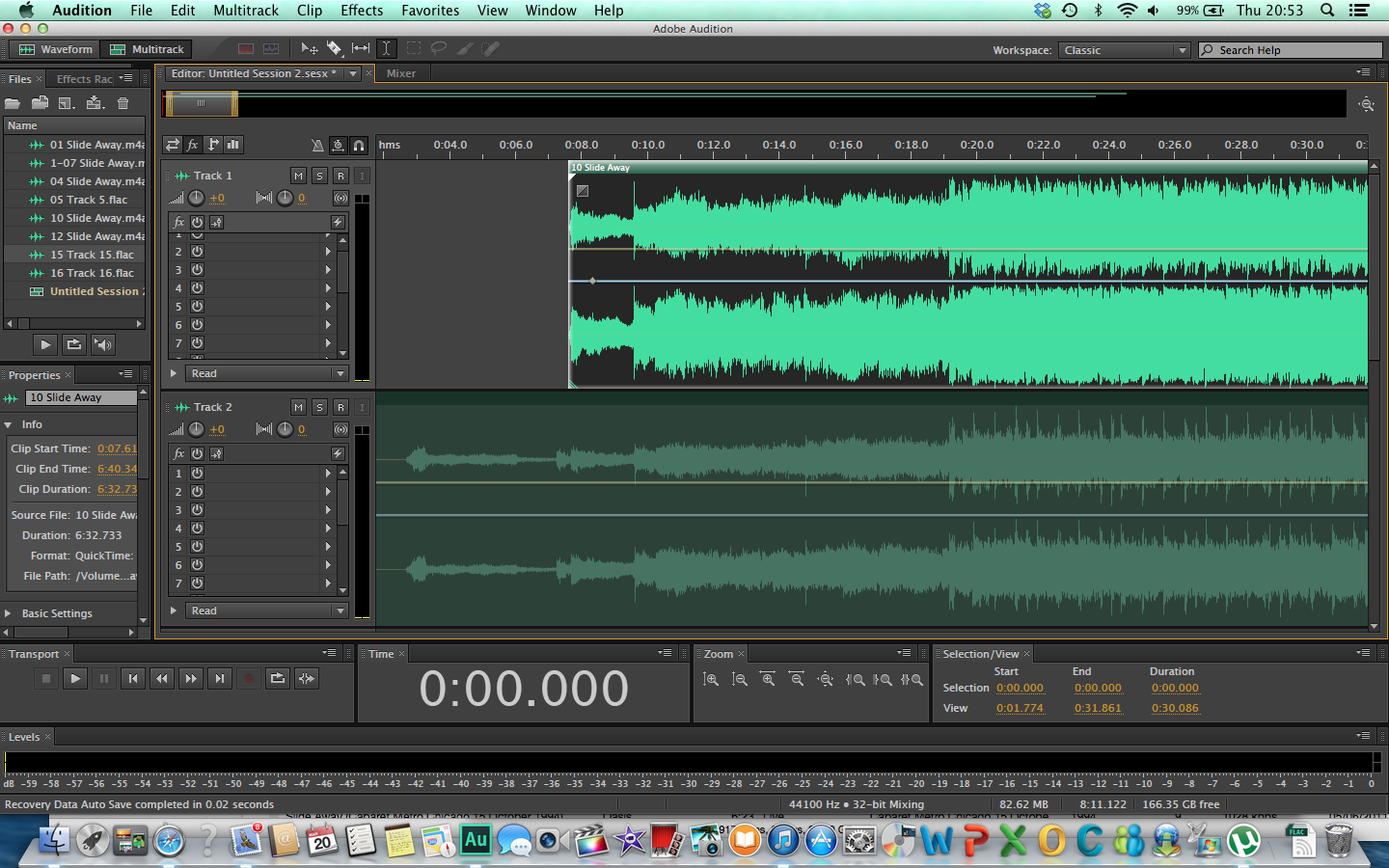Click Rewind in Transport panel
1389x868 pixels.
click(x=162, y=679)
